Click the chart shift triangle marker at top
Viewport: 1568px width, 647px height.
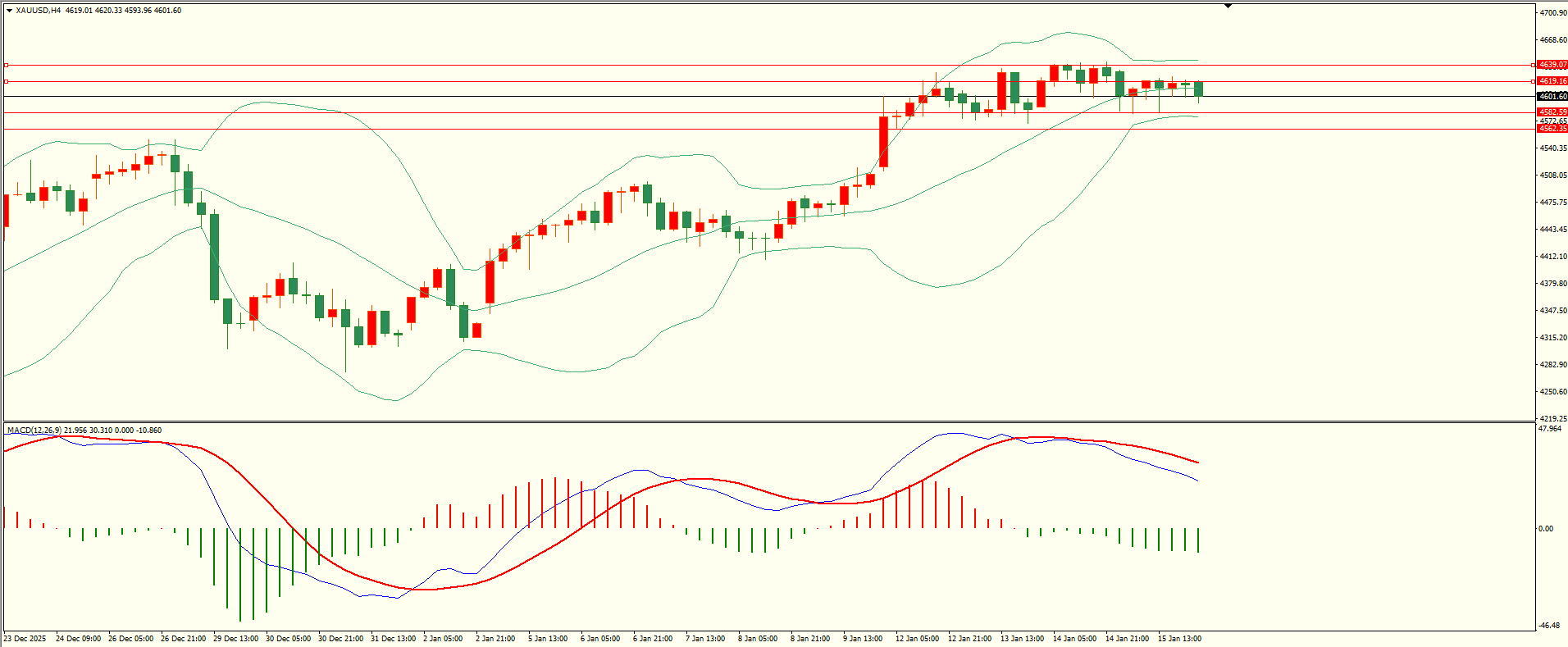point(1228,6)
